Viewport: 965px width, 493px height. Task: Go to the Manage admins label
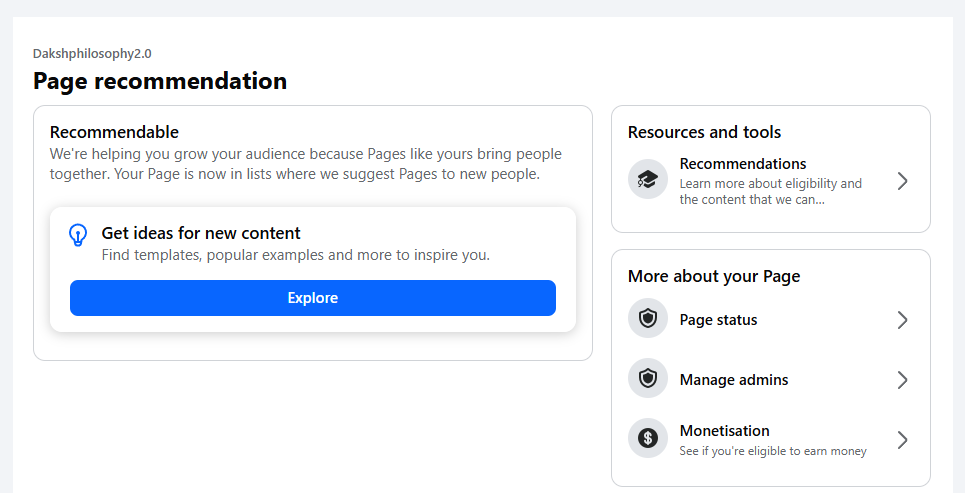tap(733, 380)
